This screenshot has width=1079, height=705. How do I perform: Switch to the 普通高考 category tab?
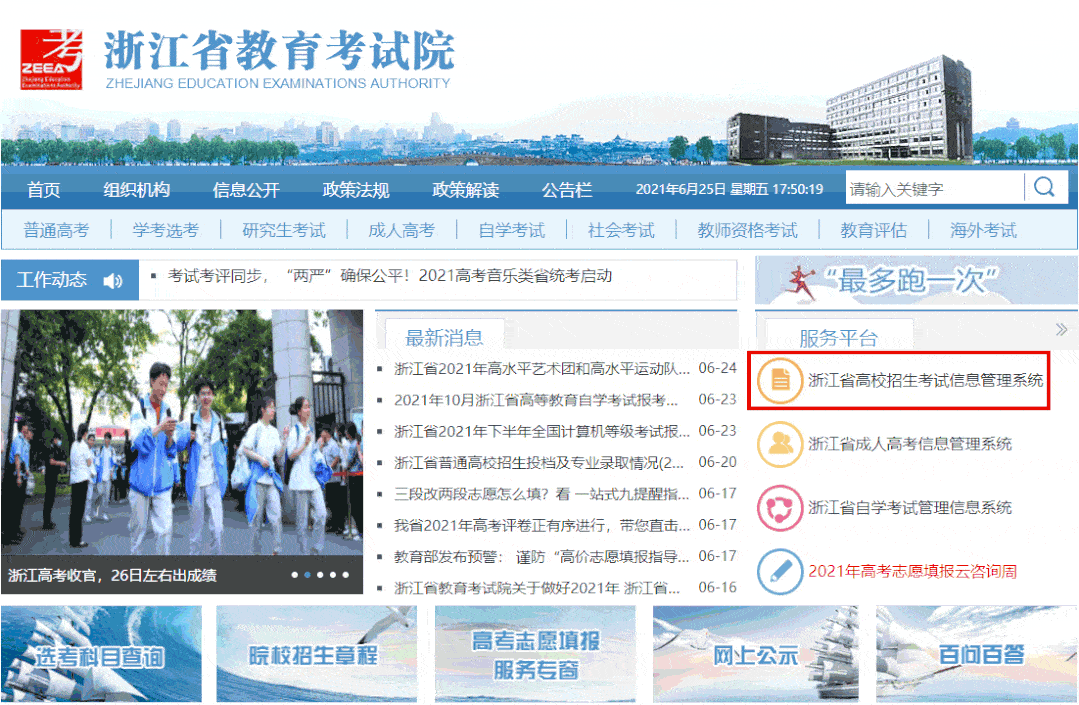click(x=56, y=231)
